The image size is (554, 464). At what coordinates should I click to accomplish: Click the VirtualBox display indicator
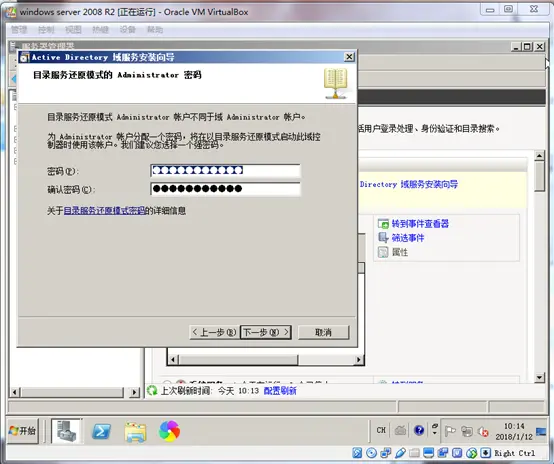(x=429, y=453)
